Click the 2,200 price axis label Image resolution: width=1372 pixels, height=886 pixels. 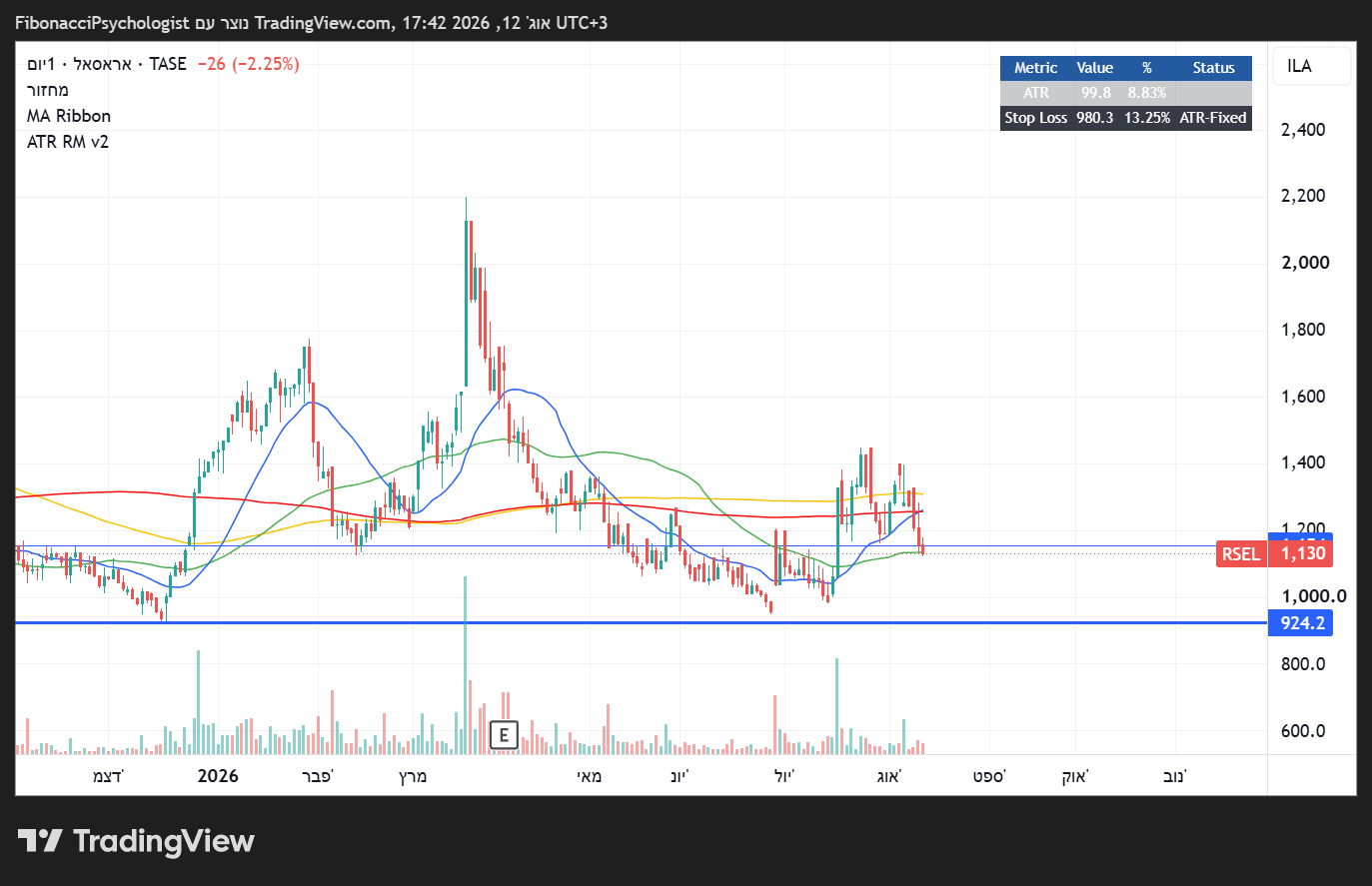(1303, 196)
